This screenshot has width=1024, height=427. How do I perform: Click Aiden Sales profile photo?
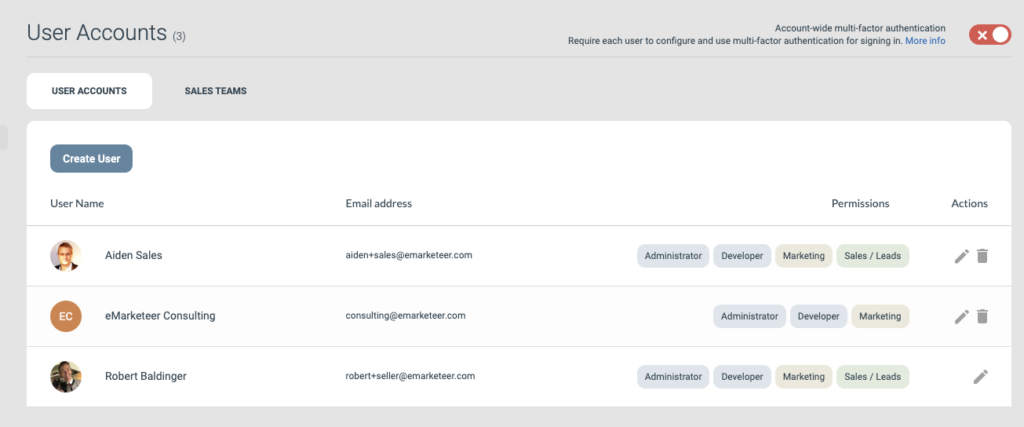pyautogui.click(x=66, y=256)
